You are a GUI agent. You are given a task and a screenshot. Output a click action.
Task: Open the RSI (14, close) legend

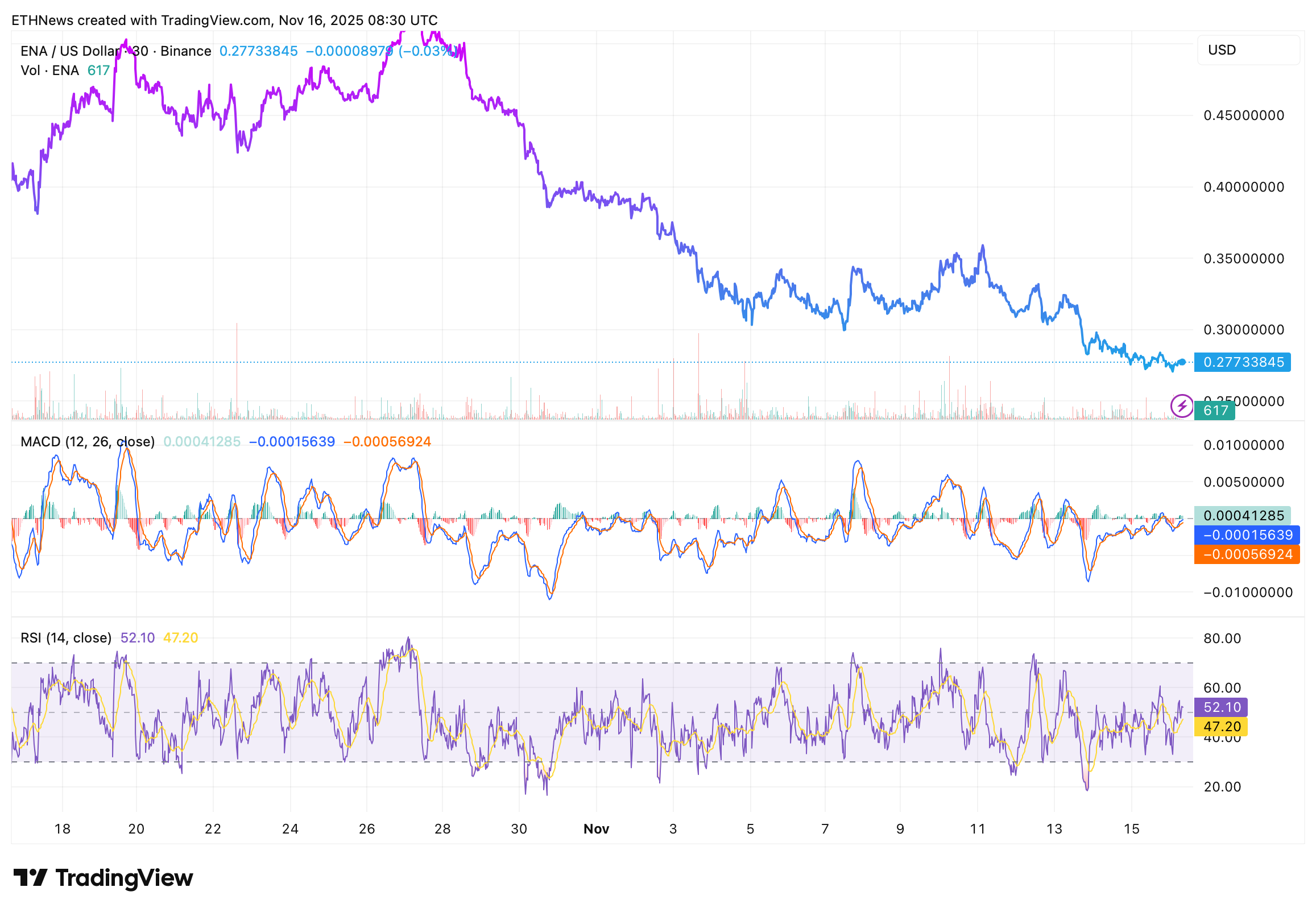(66, 638)
